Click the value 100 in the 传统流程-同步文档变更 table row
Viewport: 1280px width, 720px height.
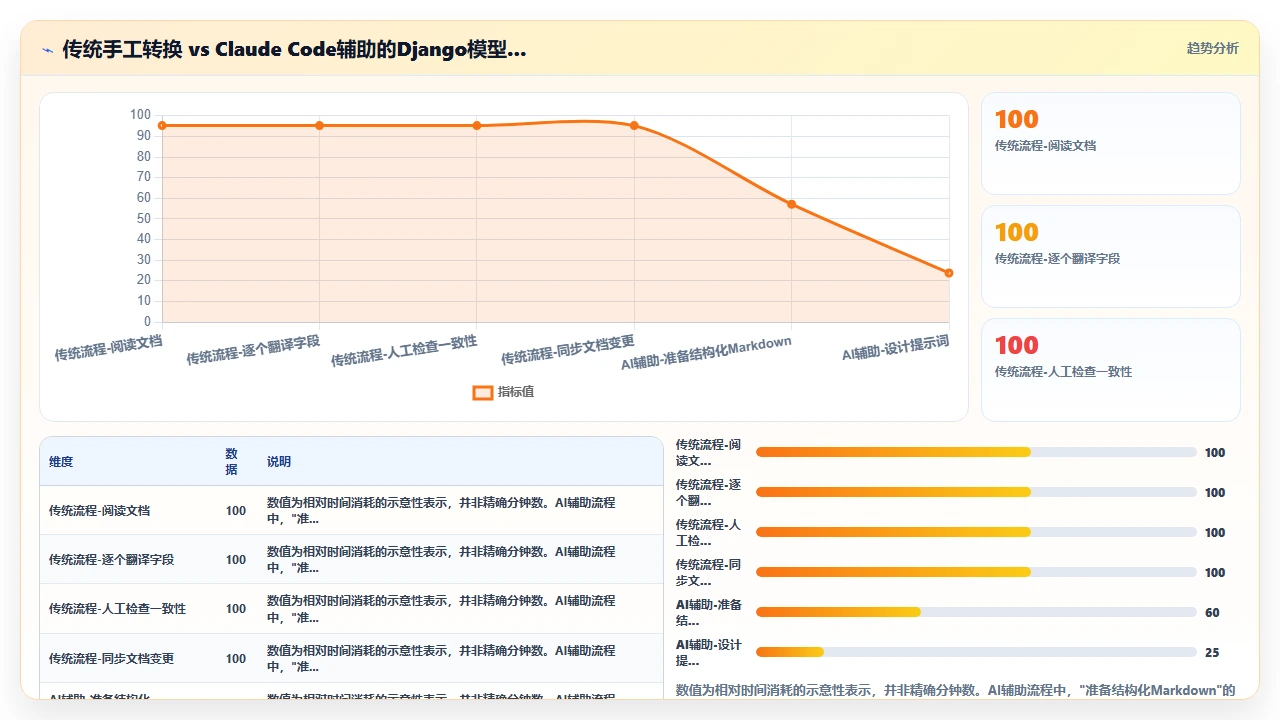pyautogui.click(x=235, y=659)
